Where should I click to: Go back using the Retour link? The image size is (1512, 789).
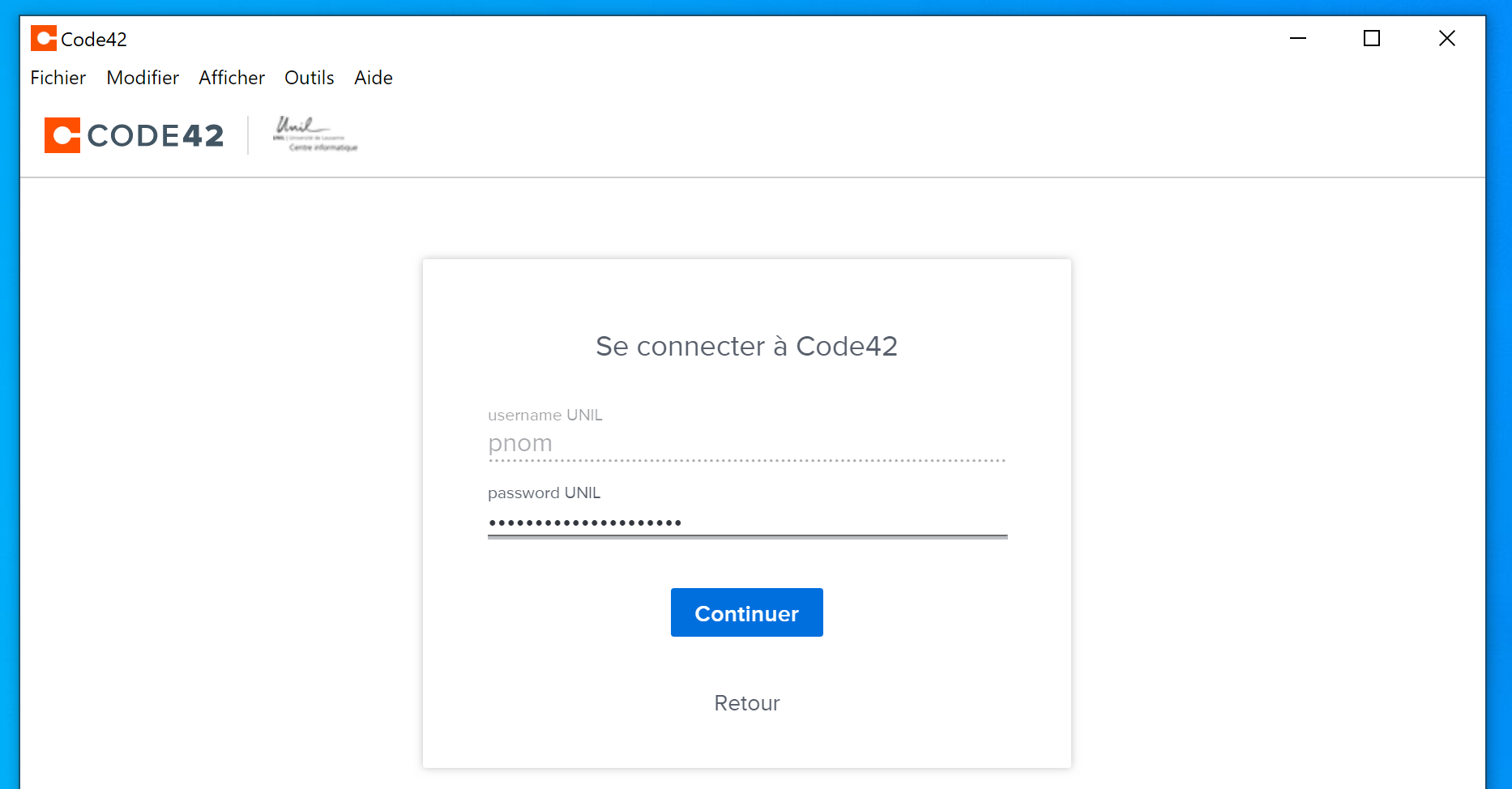click(746, 703)
